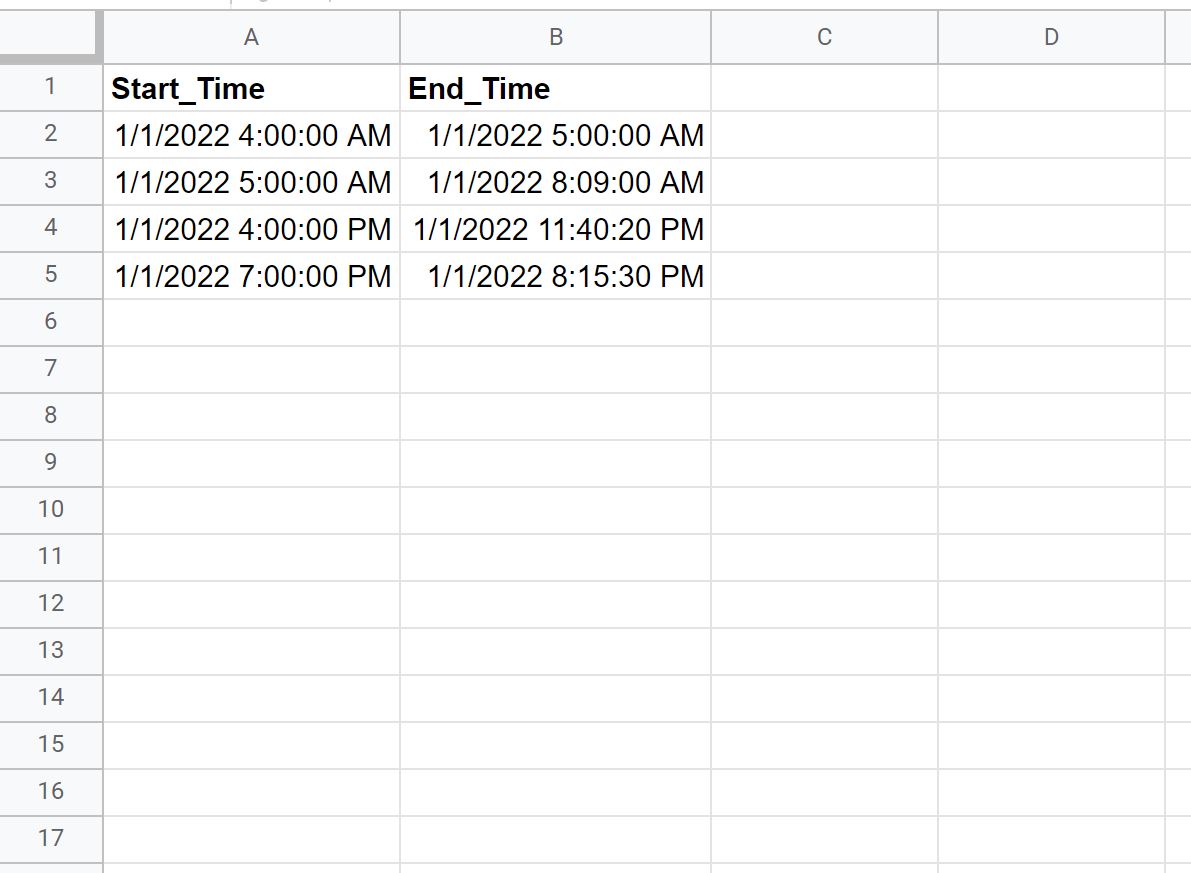
Task: Click row 1 header
Action: [50, 87]
